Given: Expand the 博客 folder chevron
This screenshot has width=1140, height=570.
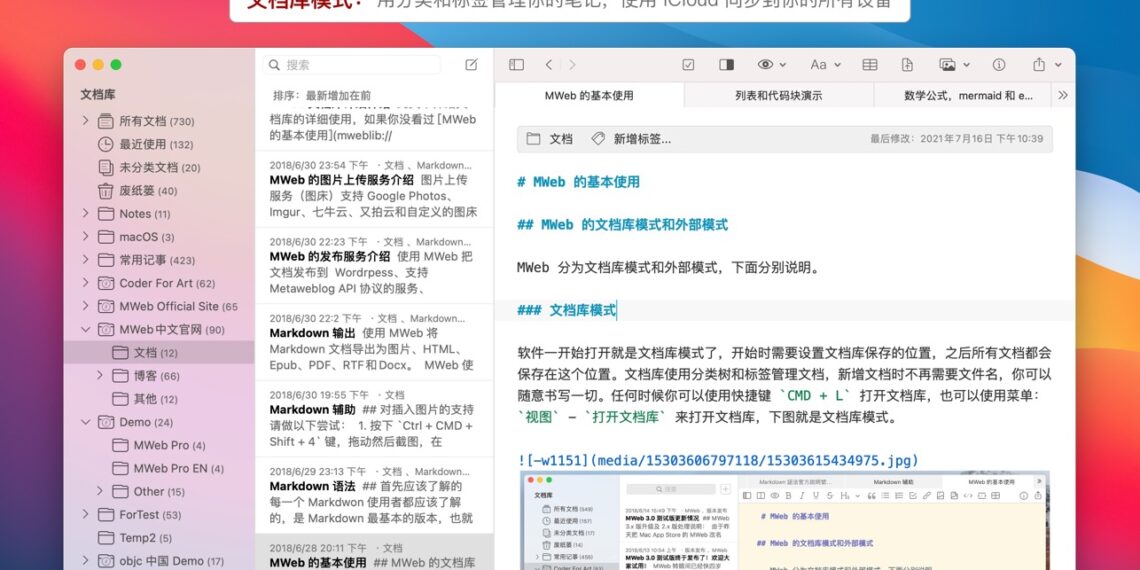Looking at the screenshot, I should [x=100, y=375].
